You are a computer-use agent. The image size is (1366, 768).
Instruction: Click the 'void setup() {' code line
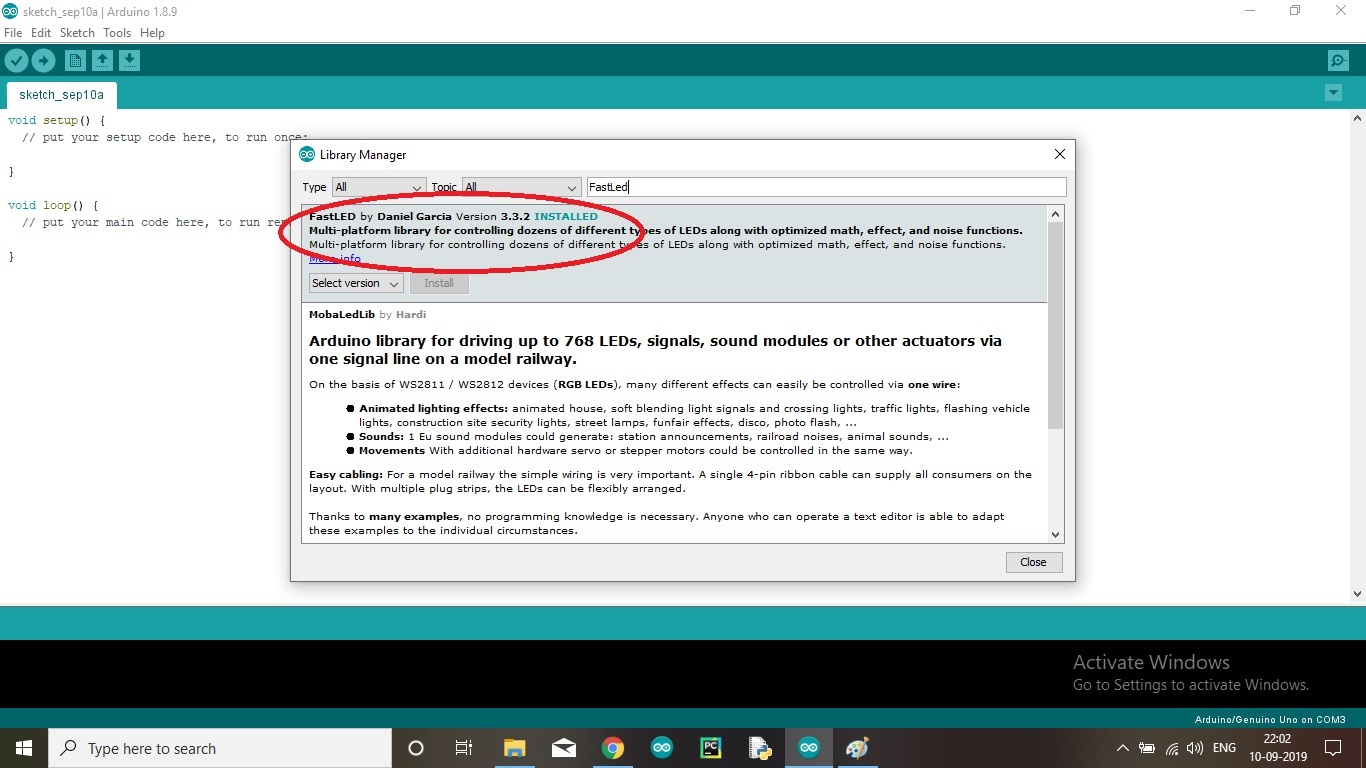pyautogui.click(x=56, y=121)
